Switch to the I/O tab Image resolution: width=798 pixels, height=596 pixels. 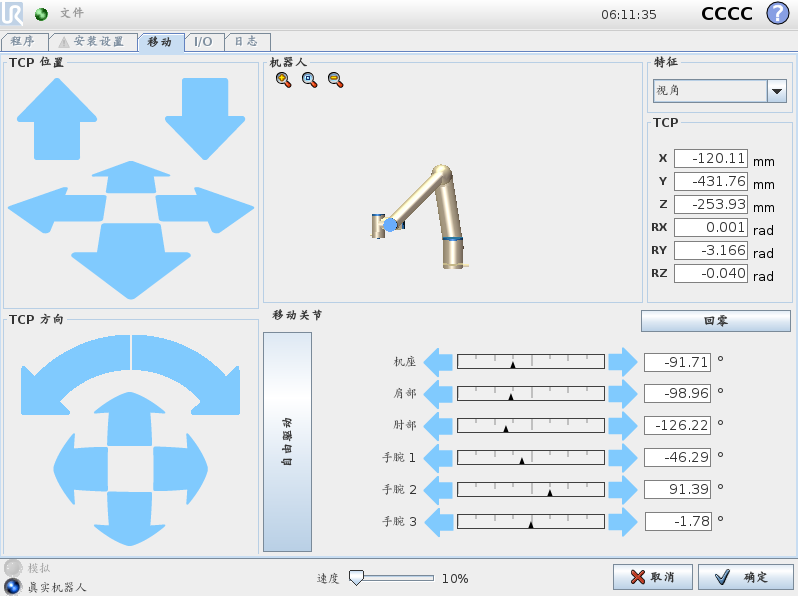[203, 42]
